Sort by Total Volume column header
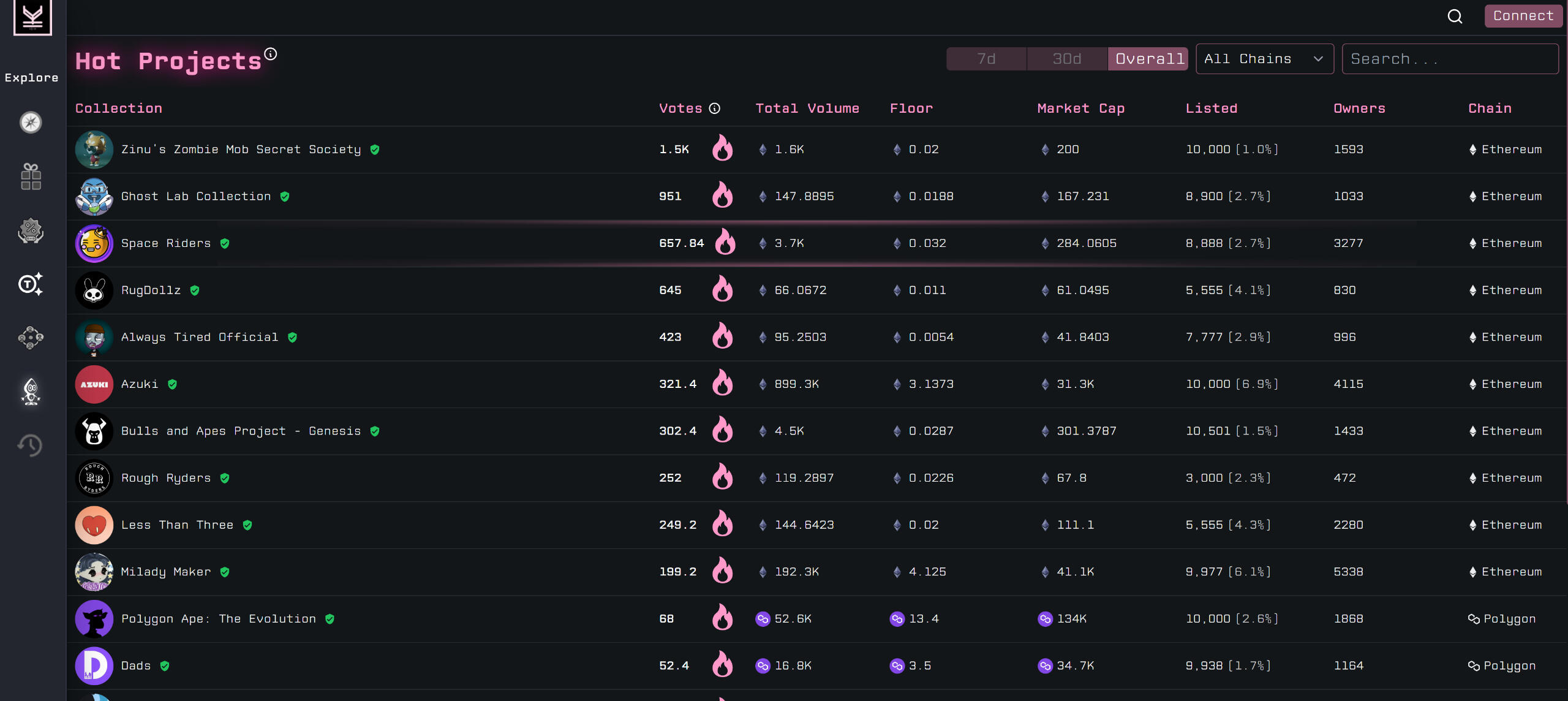This screenshot has width=1568, height=701. pos(807,108)
